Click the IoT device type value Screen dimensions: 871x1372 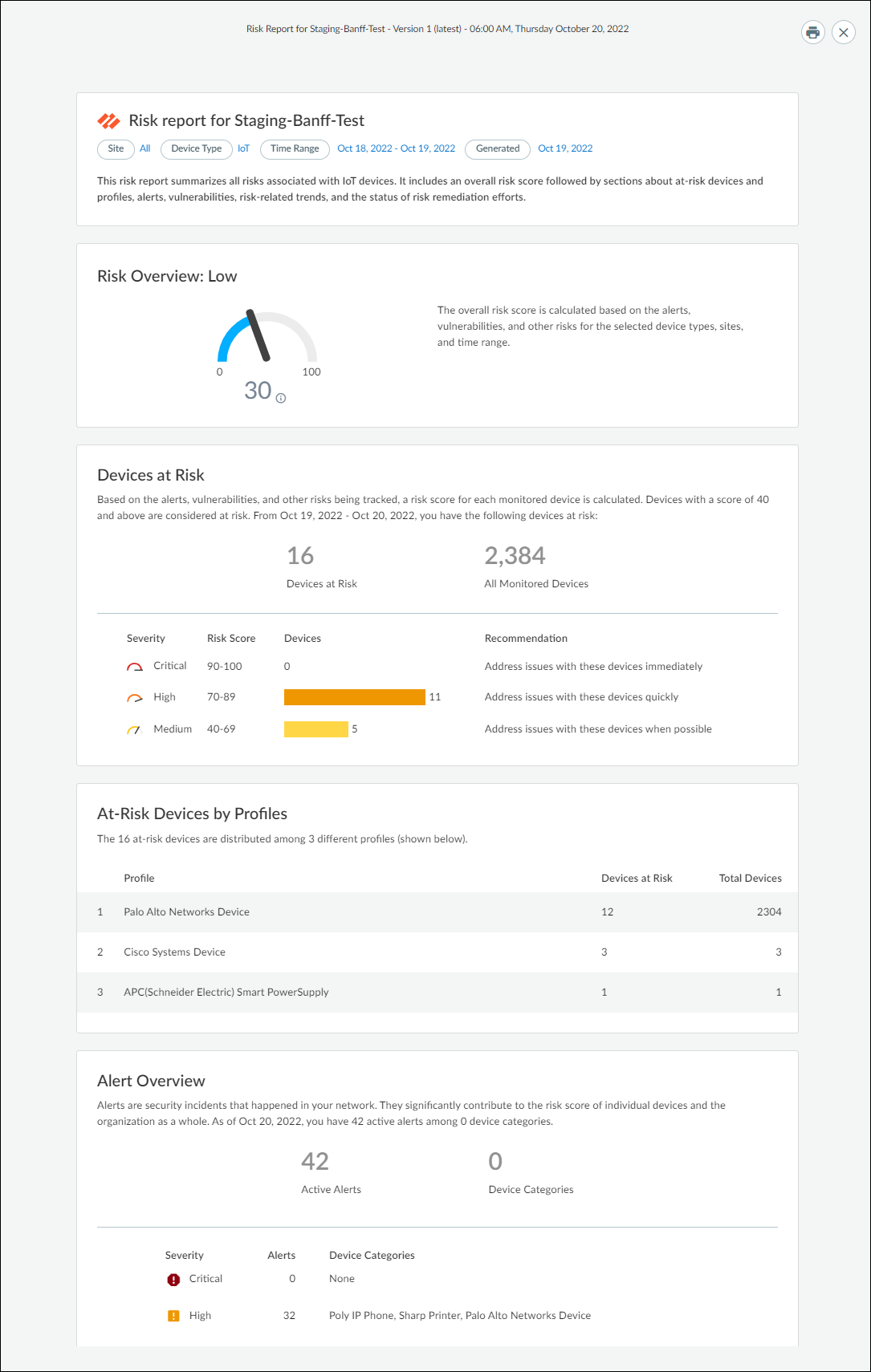click(x=243, y=148)
